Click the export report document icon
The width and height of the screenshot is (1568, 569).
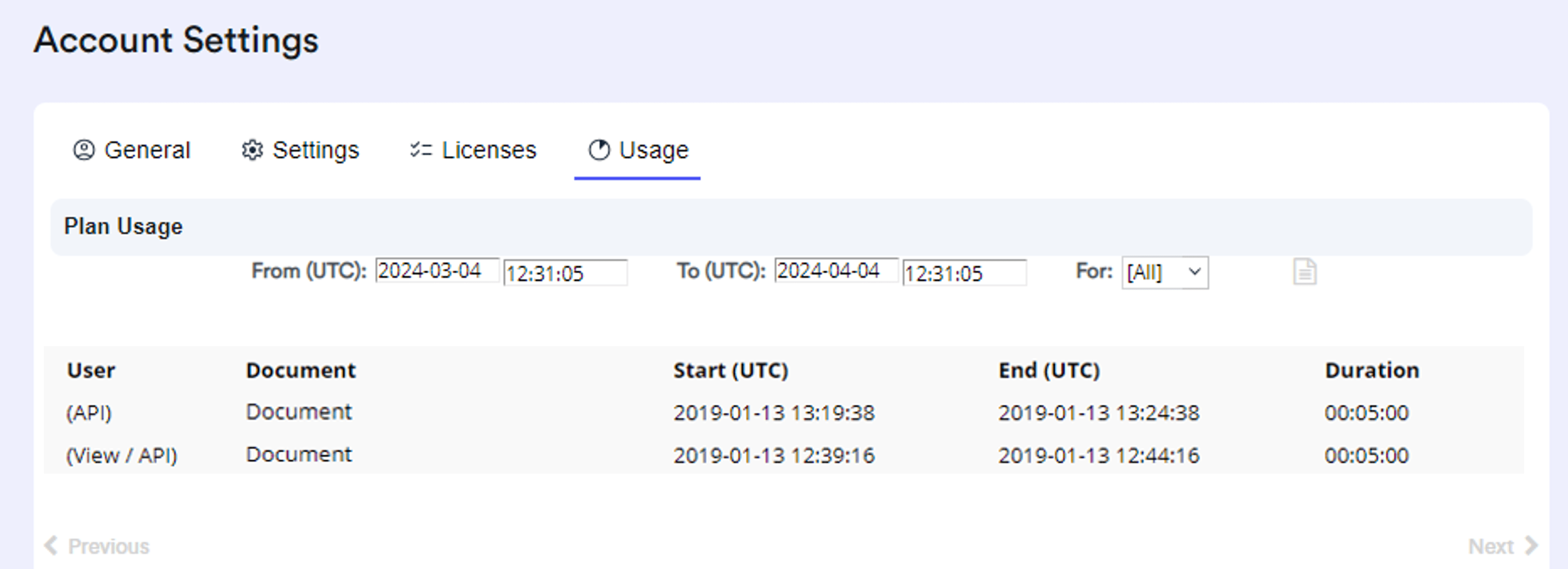(x=1304, y=272)
